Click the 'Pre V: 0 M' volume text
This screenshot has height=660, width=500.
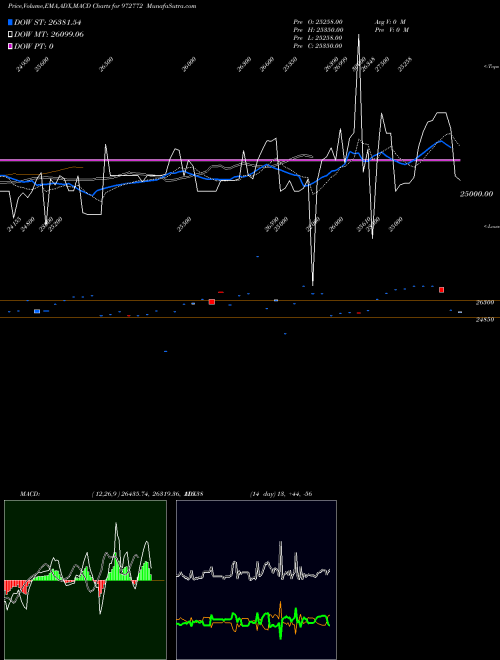(x=393, y=30)
